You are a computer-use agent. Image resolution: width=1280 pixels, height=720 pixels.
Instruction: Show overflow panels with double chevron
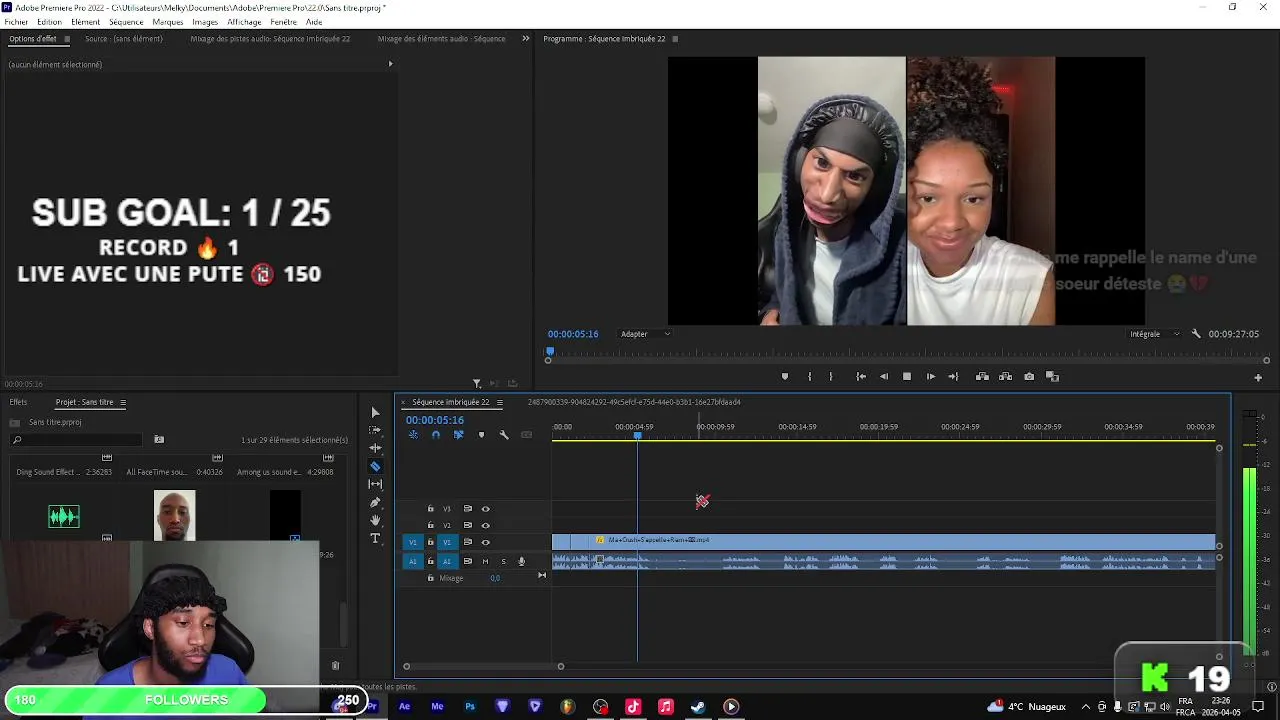pyautogui.click(x=526, y=39)
